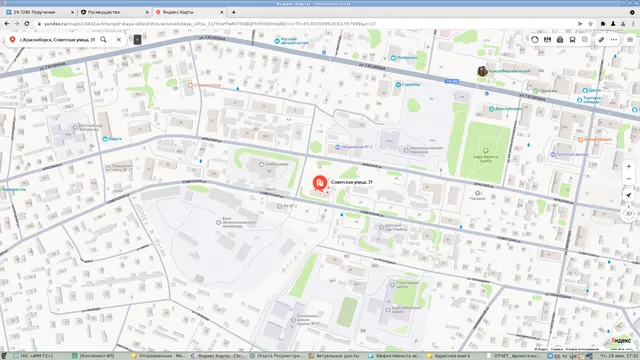Viewport: 640px width, 360px height.
Task: Click the Дом культуры marker
Action: [x=491, y=109]
